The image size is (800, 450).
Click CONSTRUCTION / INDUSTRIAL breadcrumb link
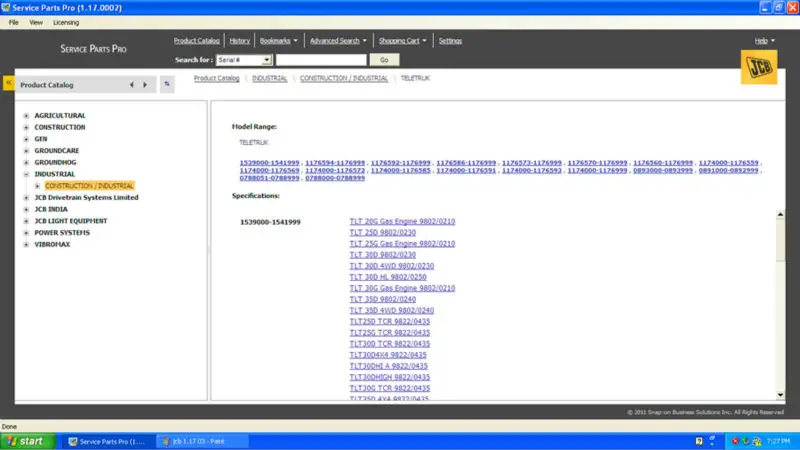343,78
